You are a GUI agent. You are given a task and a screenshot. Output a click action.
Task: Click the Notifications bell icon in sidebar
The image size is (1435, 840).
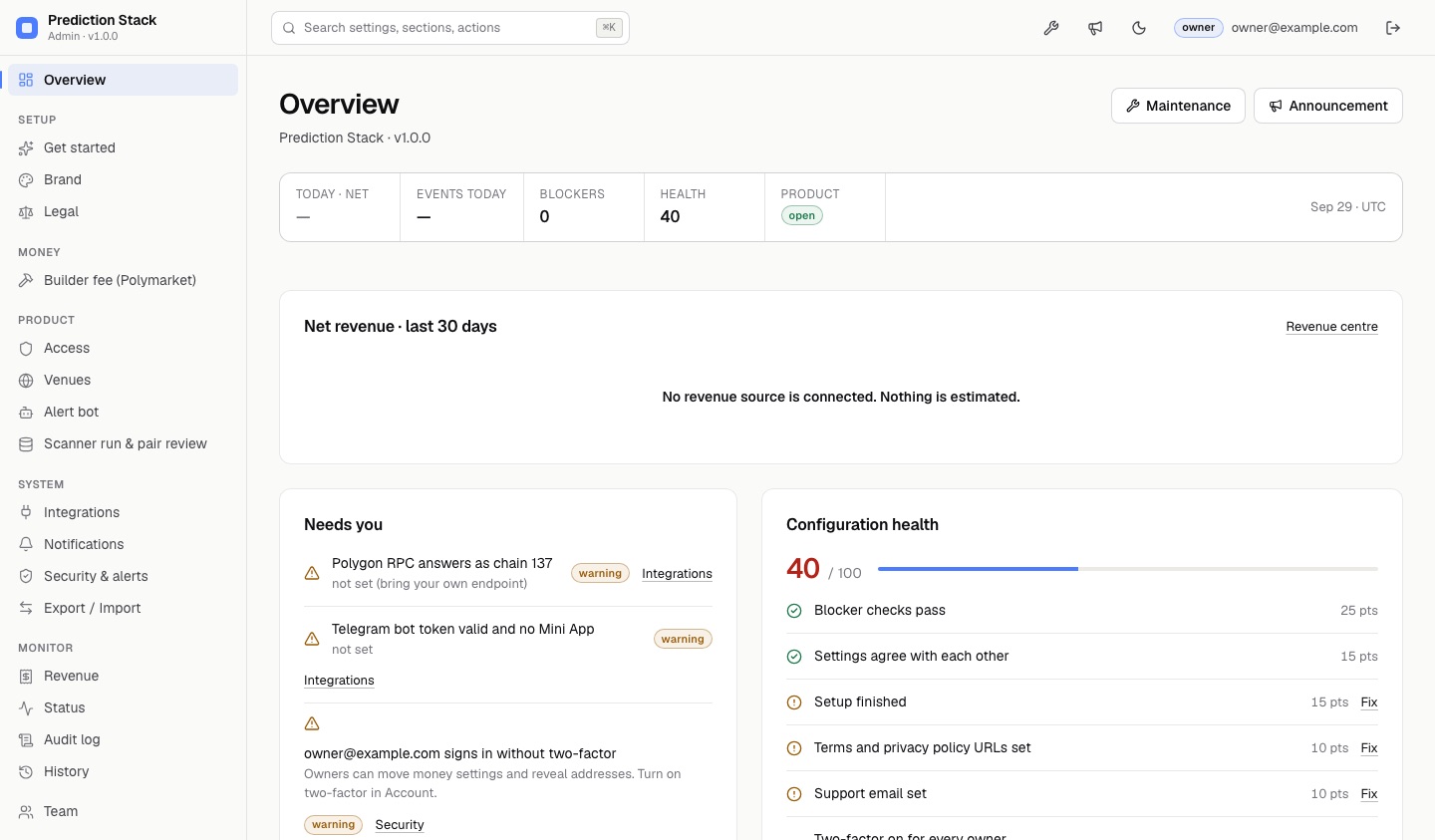click(x=26, y=545)
